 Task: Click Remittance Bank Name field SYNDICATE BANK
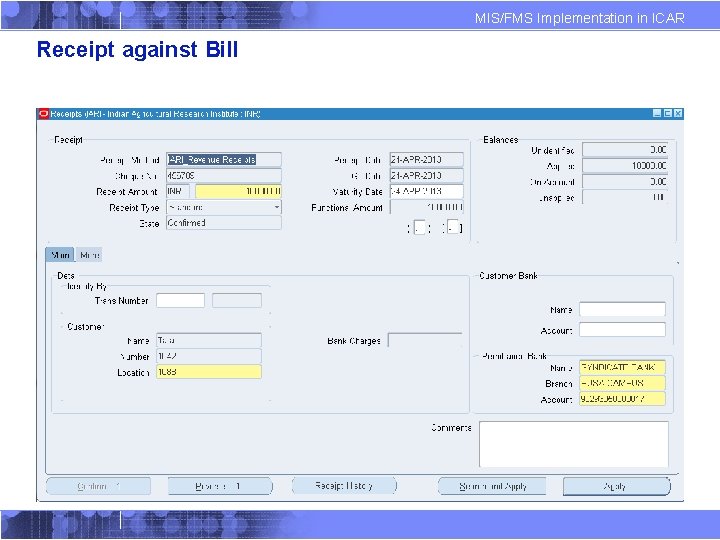(x=622, y=367)
